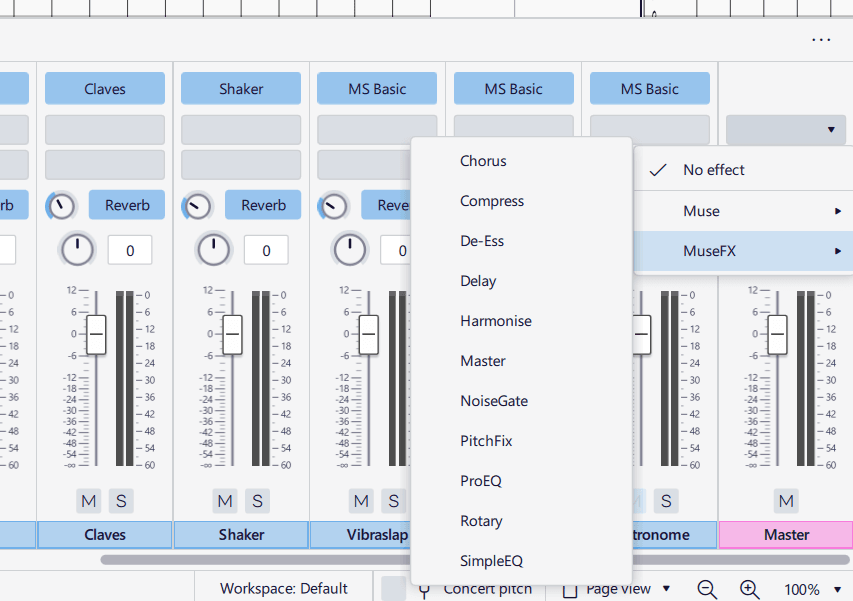This screenshot has width=853, height=601.
Task: Click Shaker pan value field
Action: click(266, 250)
